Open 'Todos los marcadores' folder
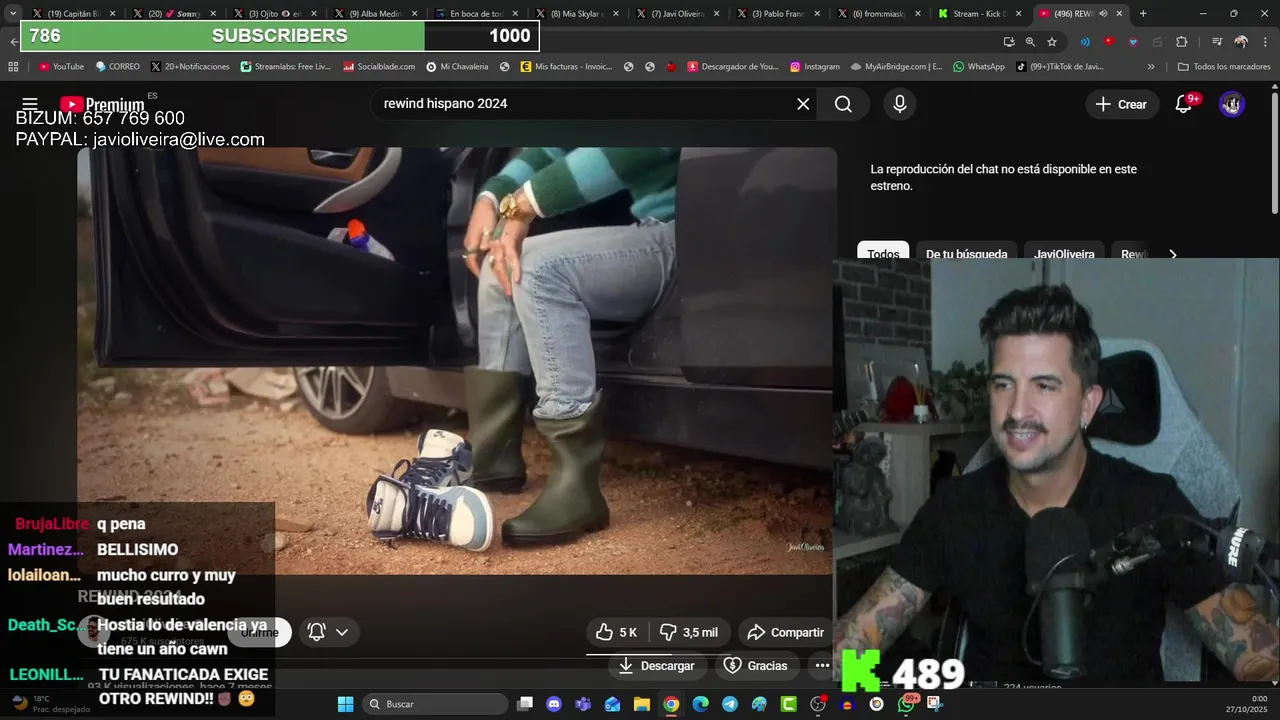 click(1224, 67)
